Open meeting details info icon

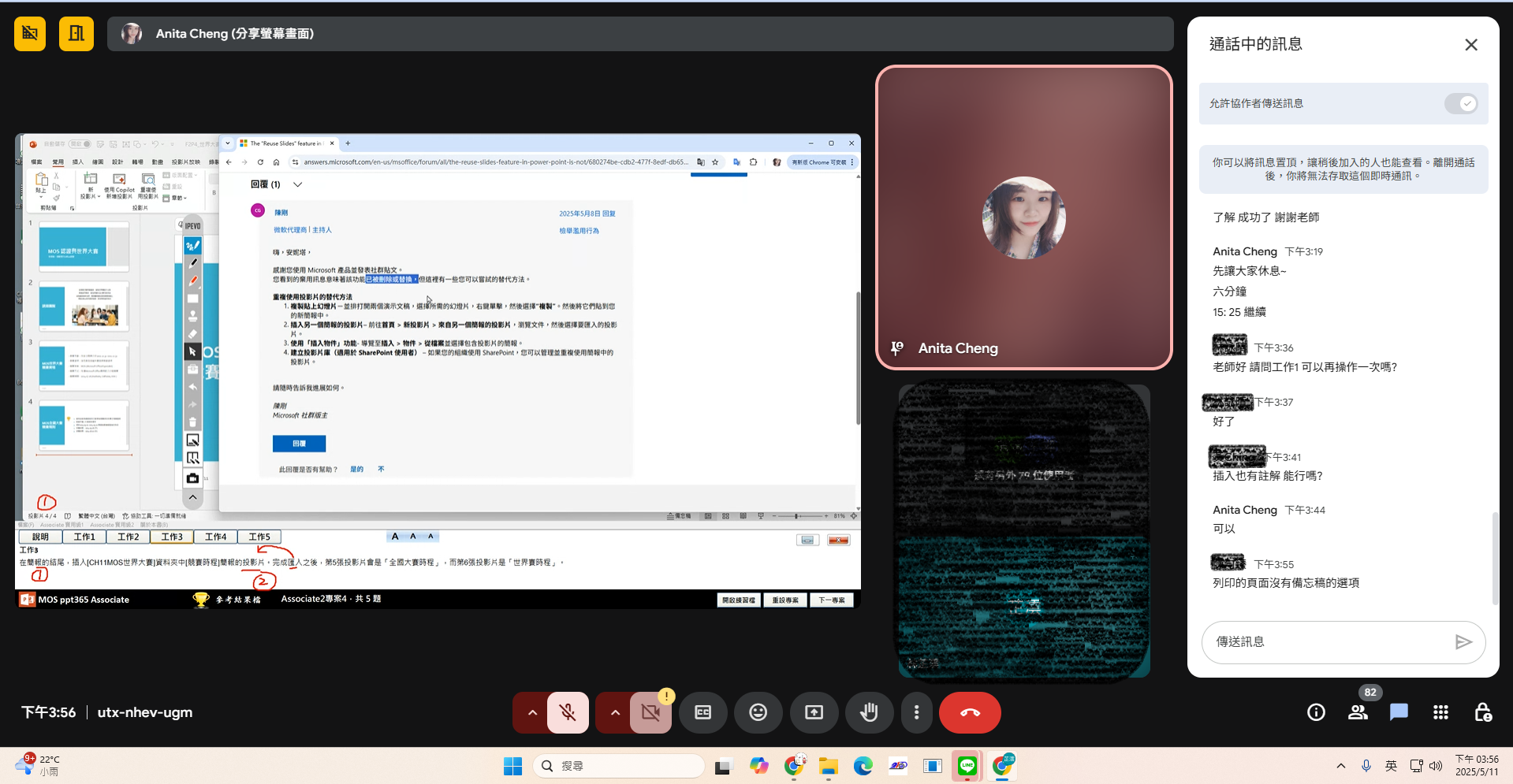click(x=1316, y=712)
